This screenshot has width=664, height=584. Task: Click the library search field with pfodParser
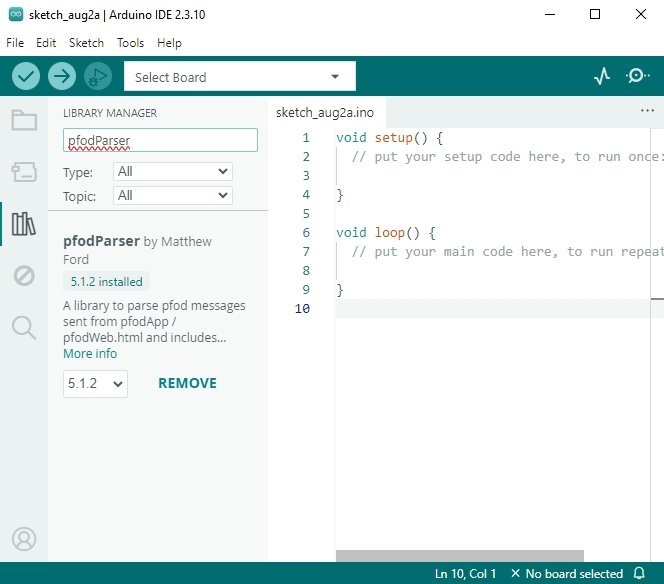point(160,140)
